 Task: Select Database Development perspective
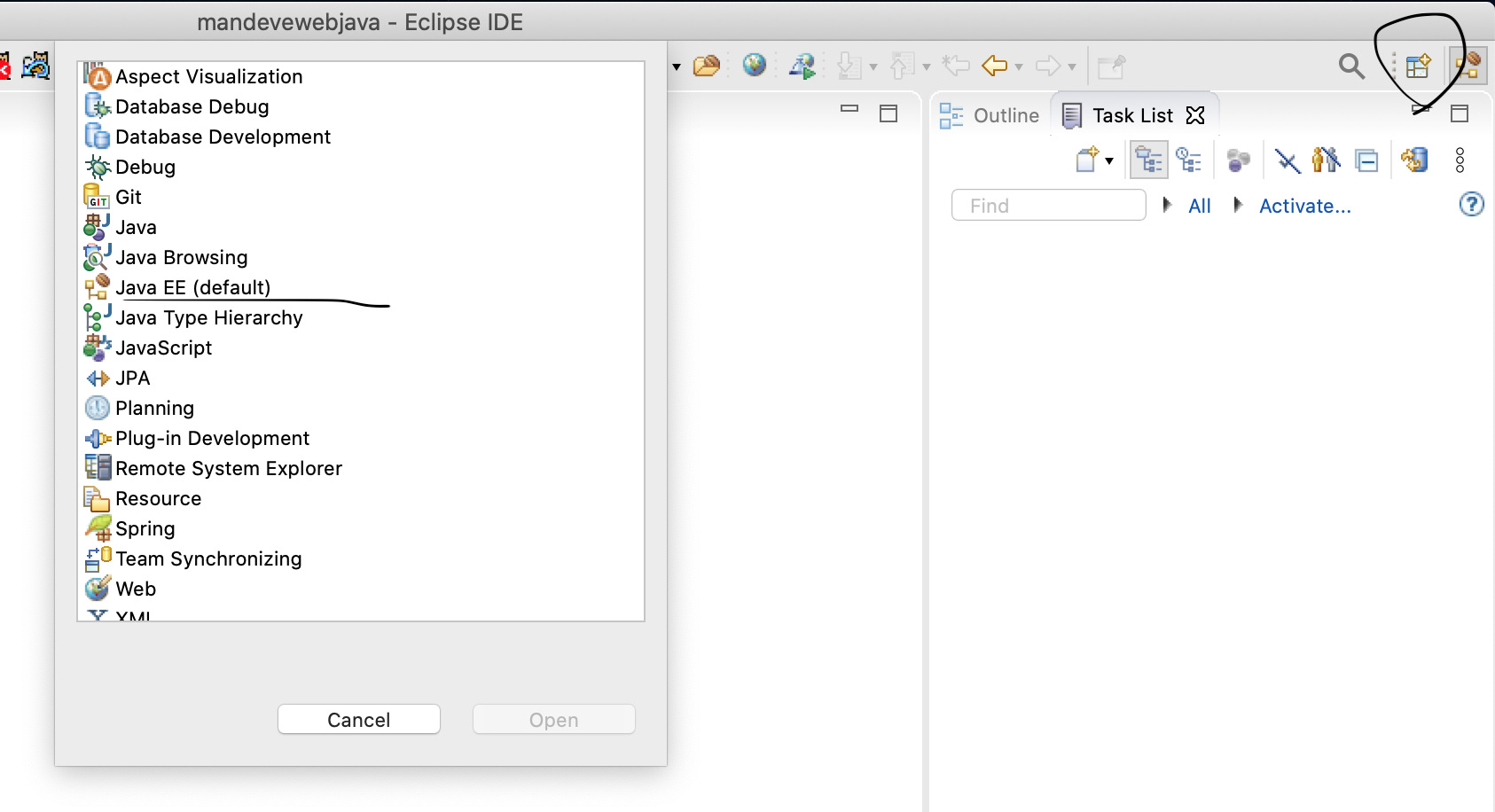tap(361, 137)
